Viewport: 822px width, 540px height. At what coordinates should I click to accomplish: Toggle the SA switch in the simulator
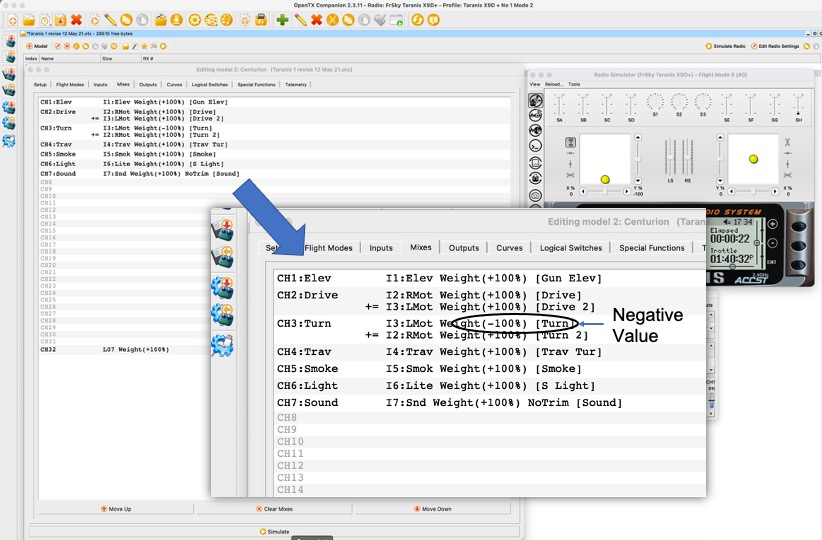[x=559, y=105]
